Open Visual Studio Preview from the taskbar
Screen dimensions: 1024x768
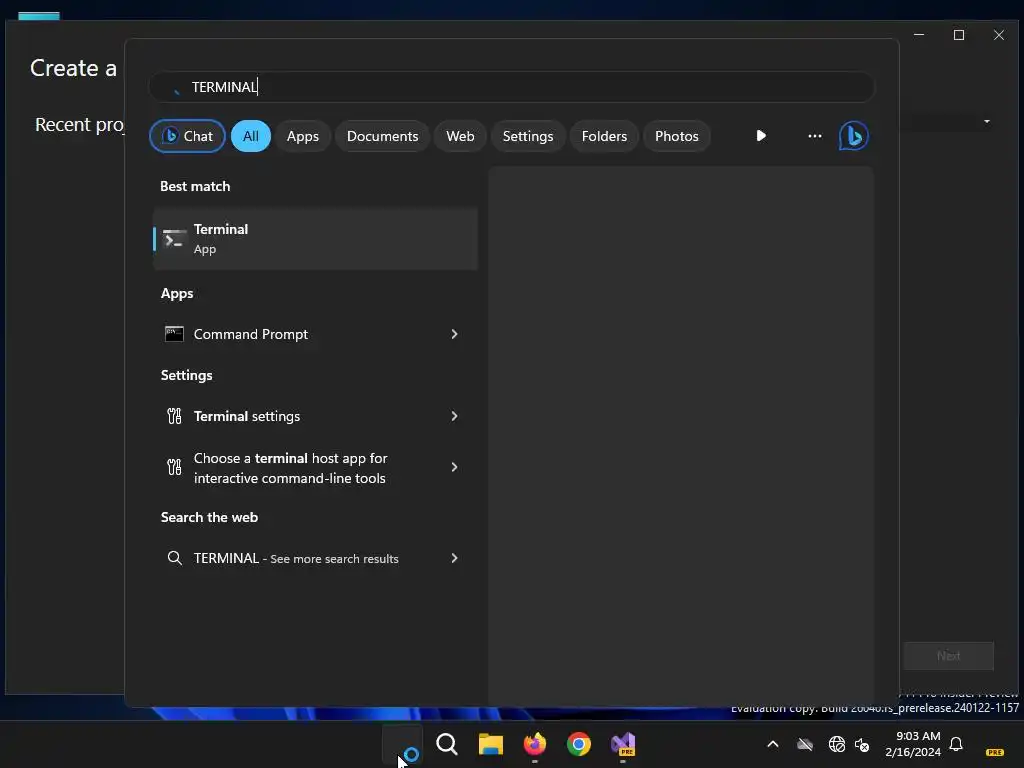point(623,744)
